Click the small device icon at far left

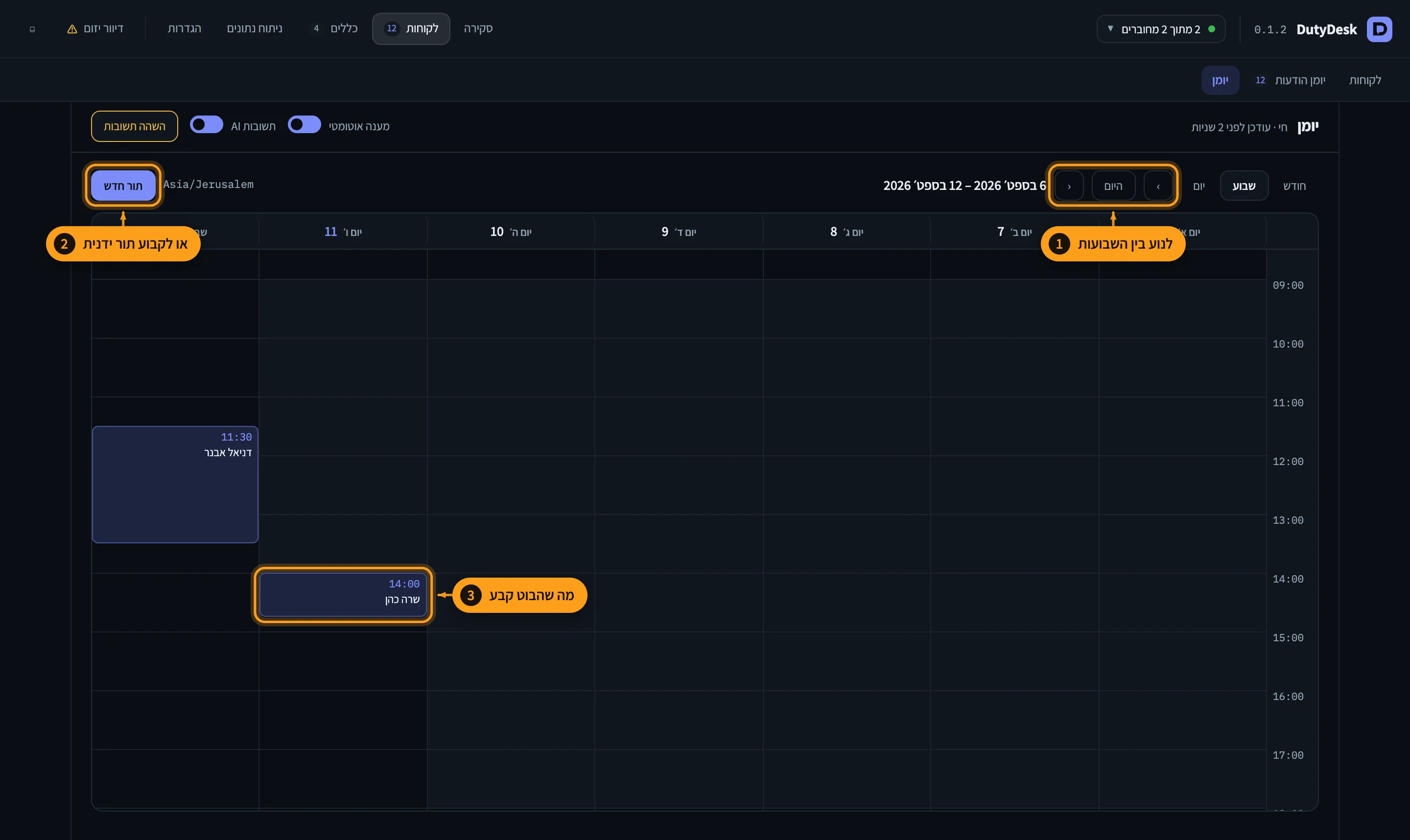32,29
